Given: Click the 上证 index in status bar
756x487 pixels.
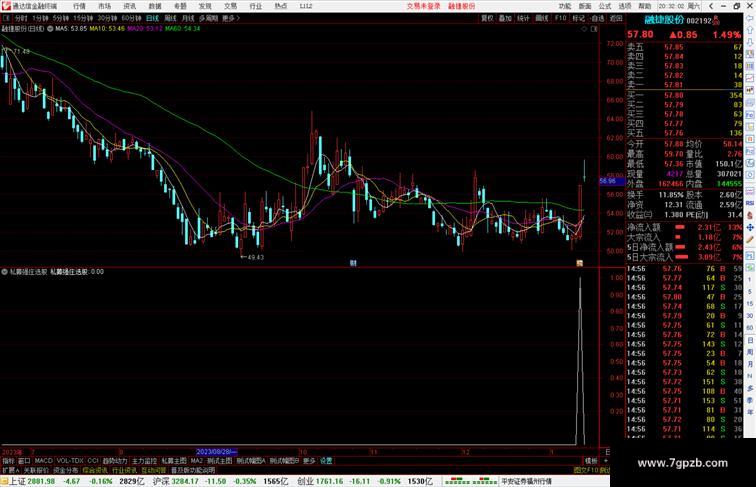Looking at the screenshot, I should (x=17, y=481).
